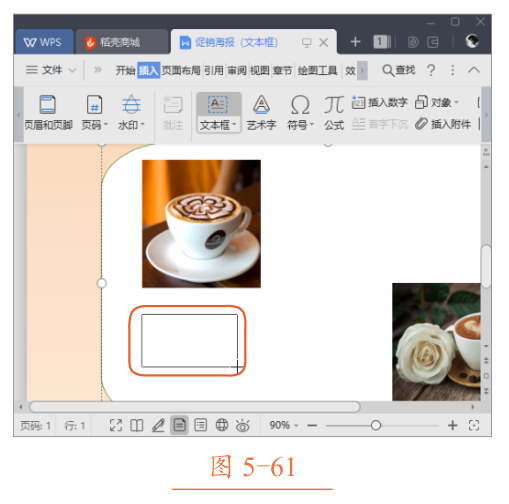This screenshot has height=504, width=509.
Task: Click the Insert Number (插入数字) icon
Action: pyautogui.click(x=358, y=103)
